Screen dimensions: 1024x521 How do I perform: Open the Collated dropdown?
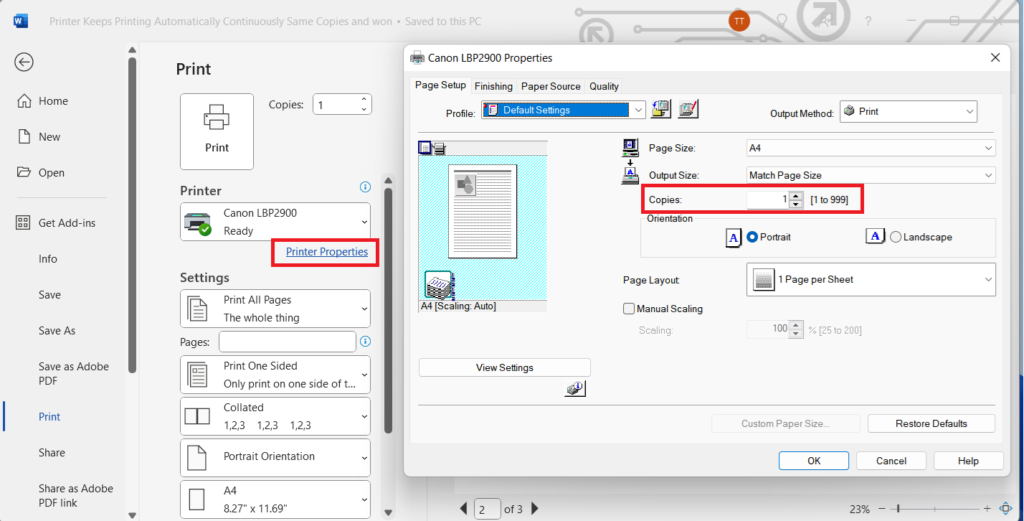(275, 417)
